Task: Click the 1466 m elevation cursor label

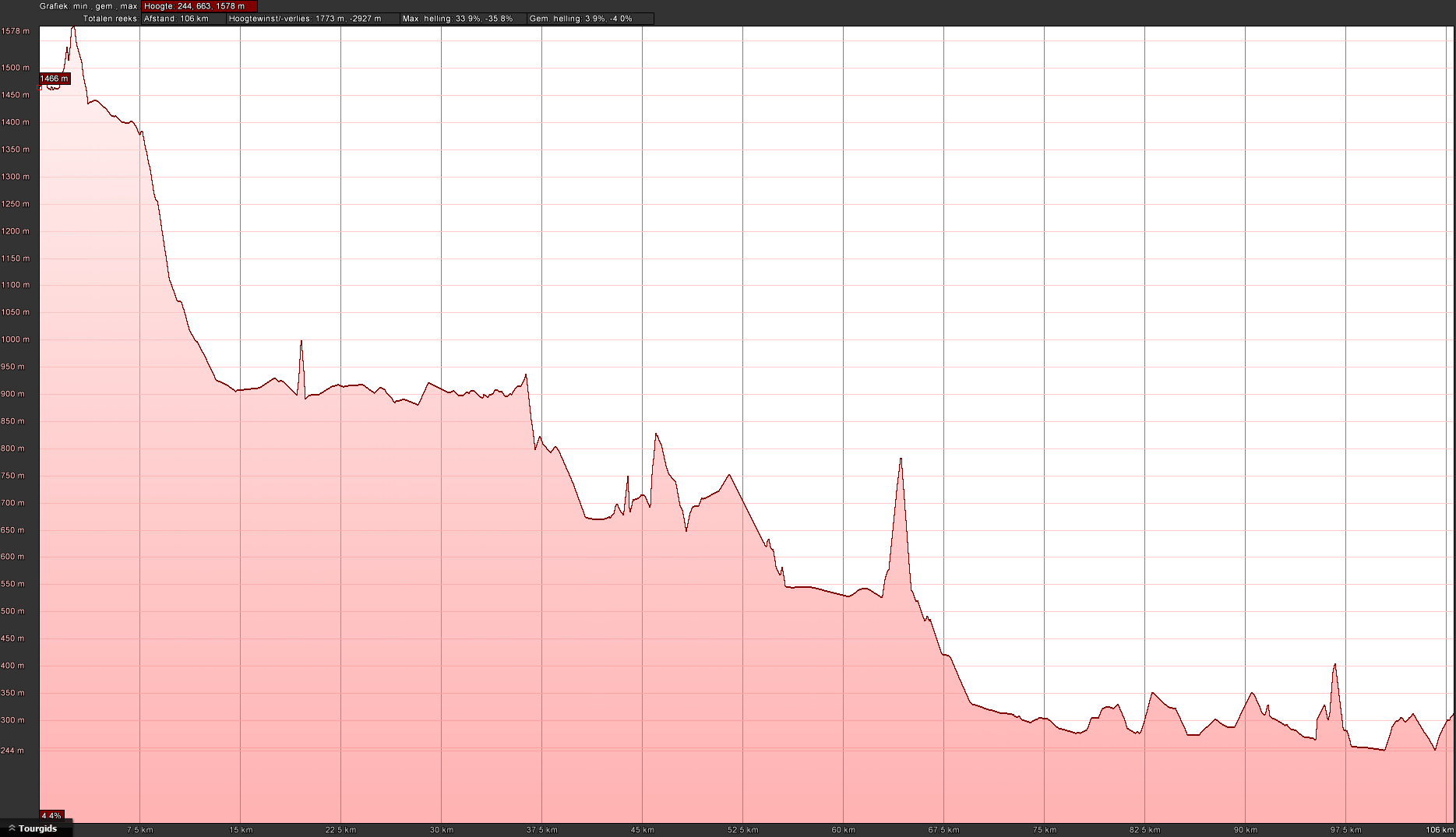Action: coord(55,79)
